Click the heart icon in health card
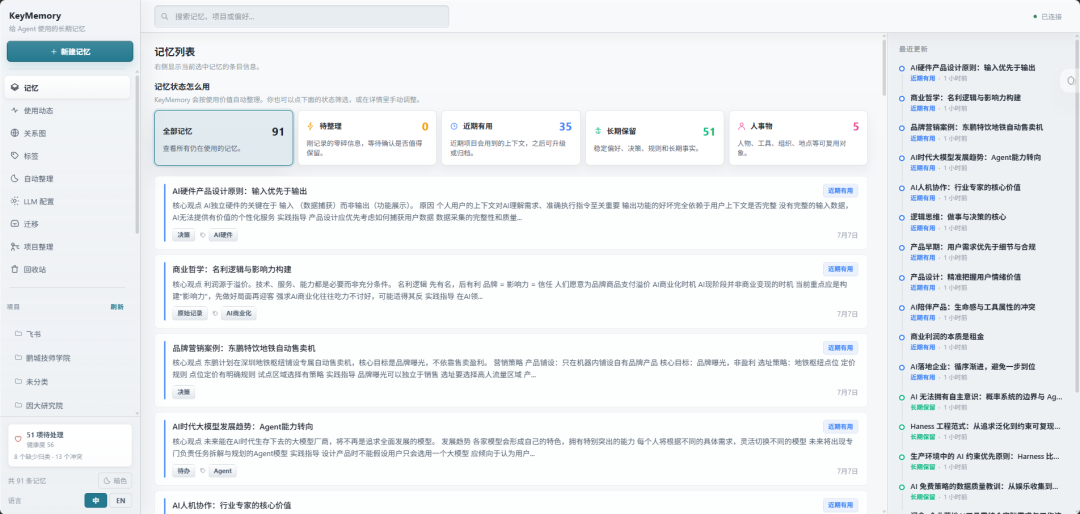The width and height of the screenshot is (1080, 514). click(18, 438)
